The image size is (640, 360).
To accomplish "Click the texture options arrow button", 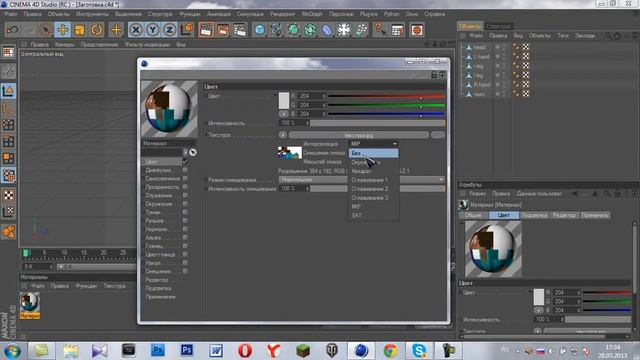I will 283,135.
